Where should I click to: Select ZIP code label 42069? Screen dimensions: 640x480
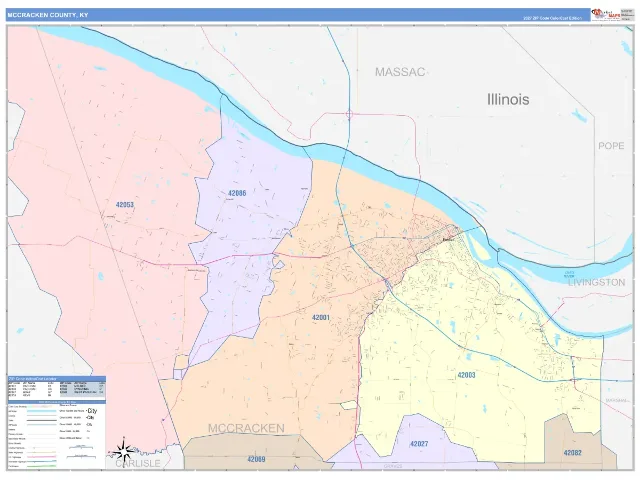[256, 459]
